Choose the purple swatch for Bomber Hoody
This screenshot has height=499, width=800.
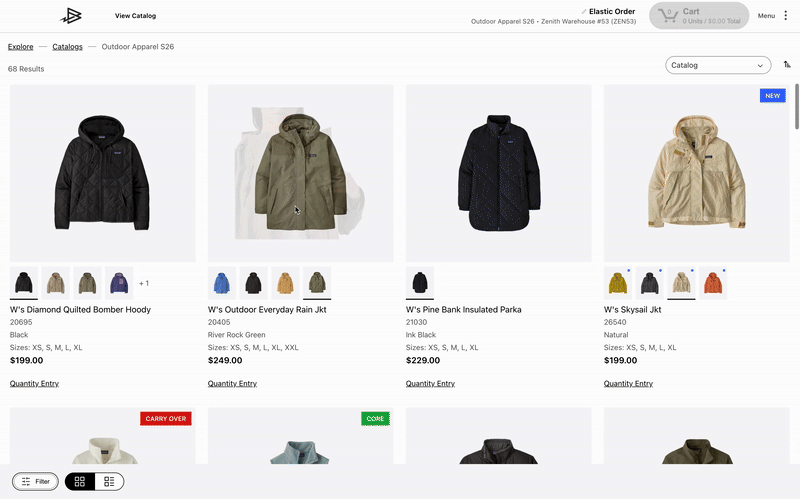coord(119,283)
